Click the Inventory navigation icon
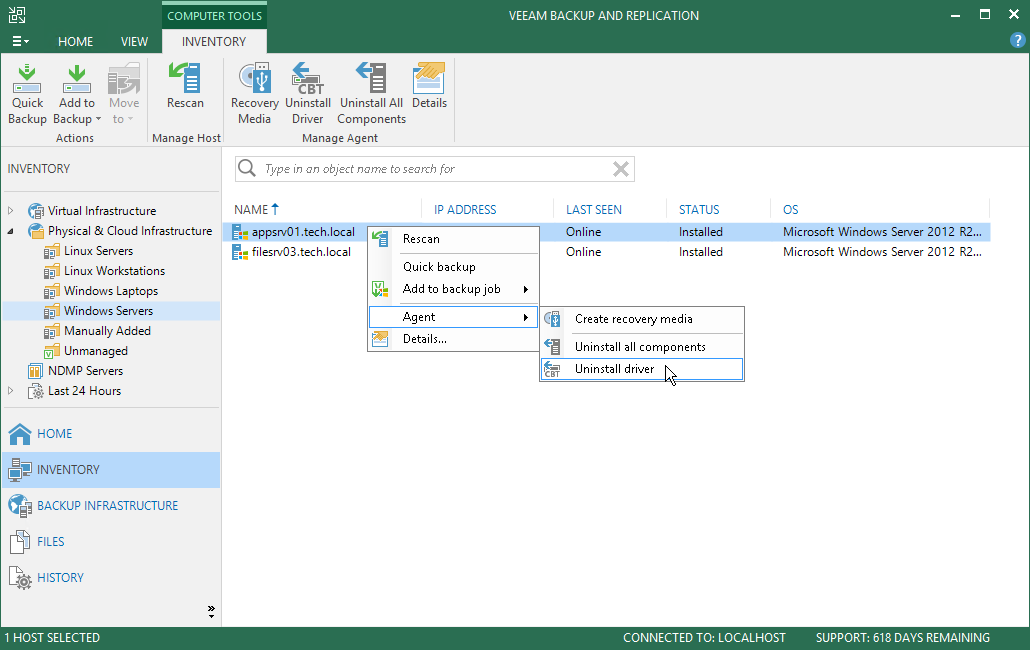 coord(20,469)
